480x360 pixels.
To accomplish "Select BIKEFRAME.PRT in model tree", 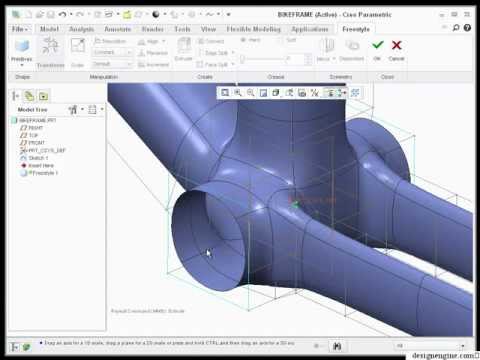I will [34, 120].
